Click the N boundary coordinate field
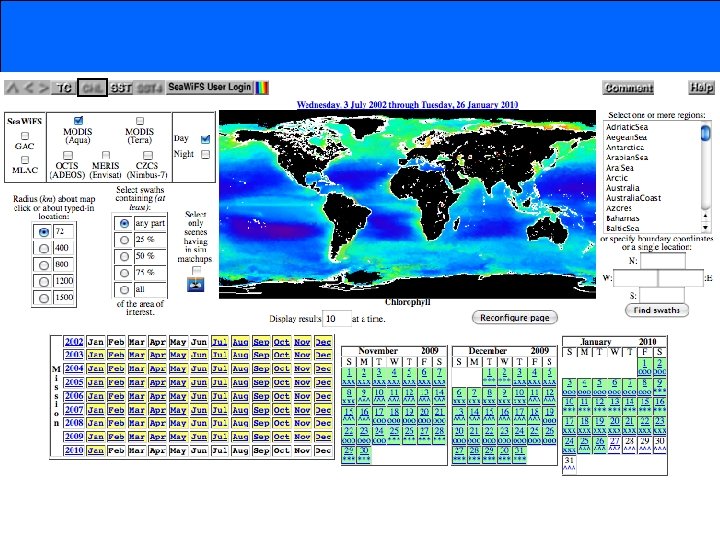 663,261
